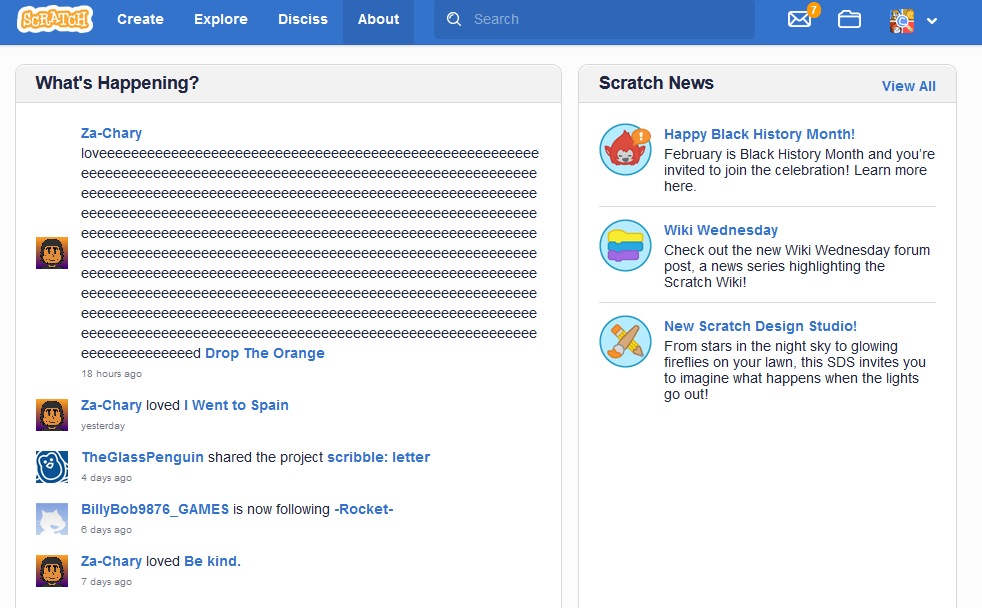Click the Wiki Wednesday news icon
The height and width of the screenshot is (608, 982).
click(x=625, y=245)
